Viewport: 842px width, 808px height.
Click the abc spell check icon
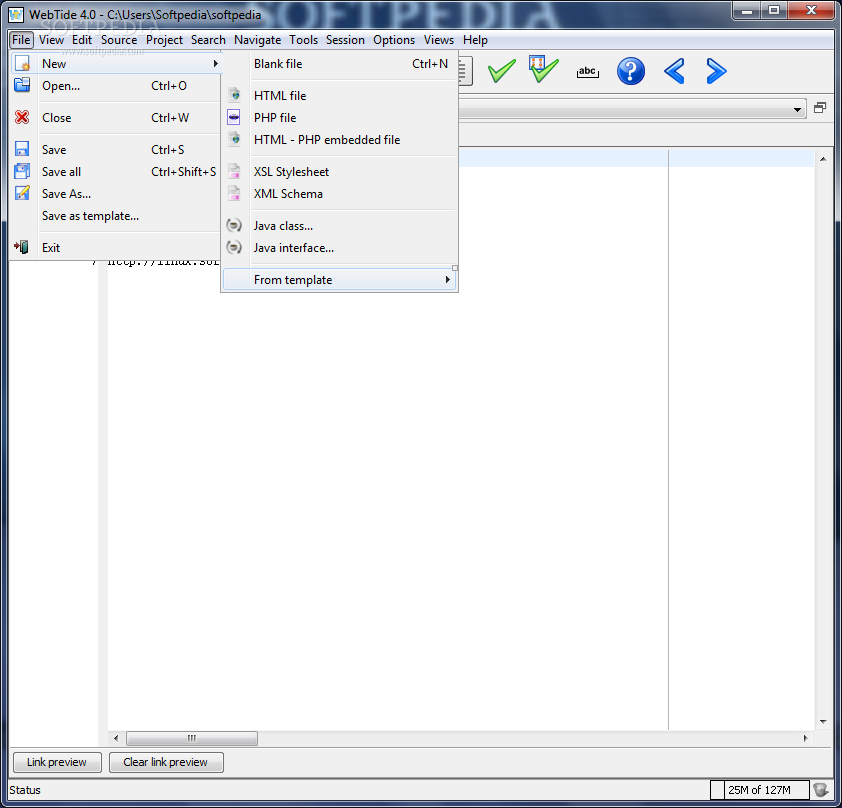(587, 71)
